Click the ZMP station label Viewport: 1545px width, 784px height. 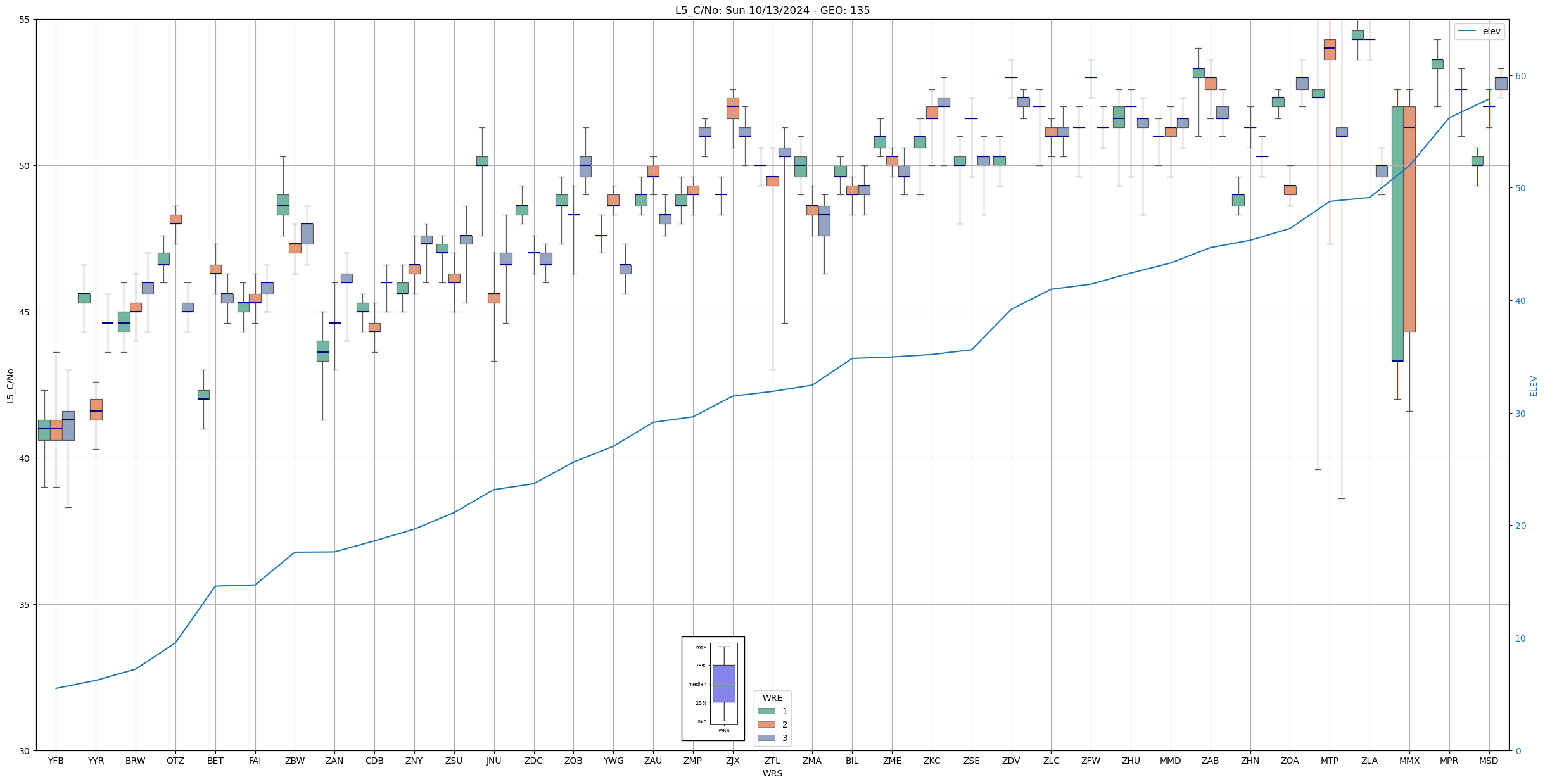pos(692,761)
